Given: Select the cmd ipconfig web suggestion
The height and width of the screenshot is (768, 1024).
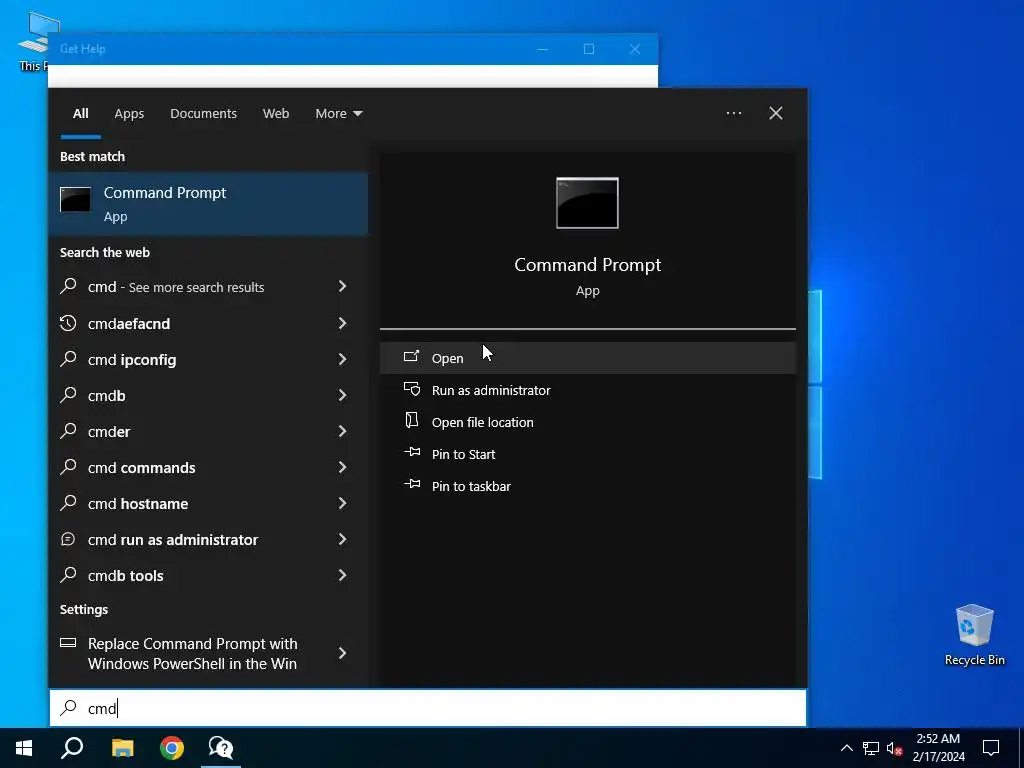Looking at the screenshot, I should (x=208, y=359).
